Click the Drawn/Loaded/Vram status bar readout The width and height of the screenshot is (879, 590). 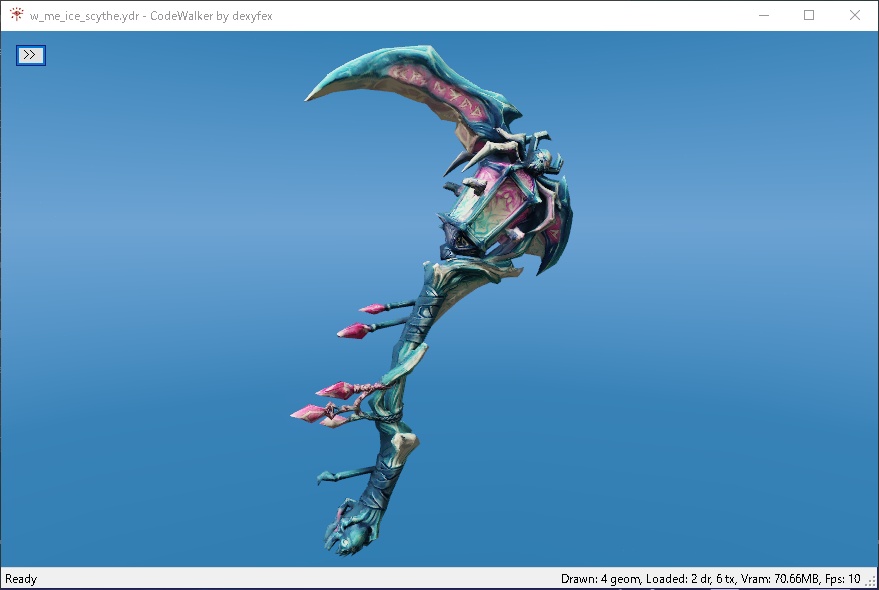710,579
